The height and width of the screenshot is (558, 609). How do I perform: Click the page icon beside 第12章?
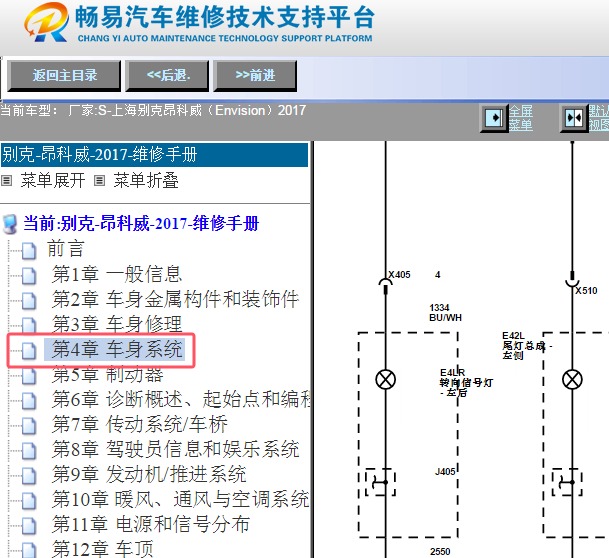[x=29, y=550]
